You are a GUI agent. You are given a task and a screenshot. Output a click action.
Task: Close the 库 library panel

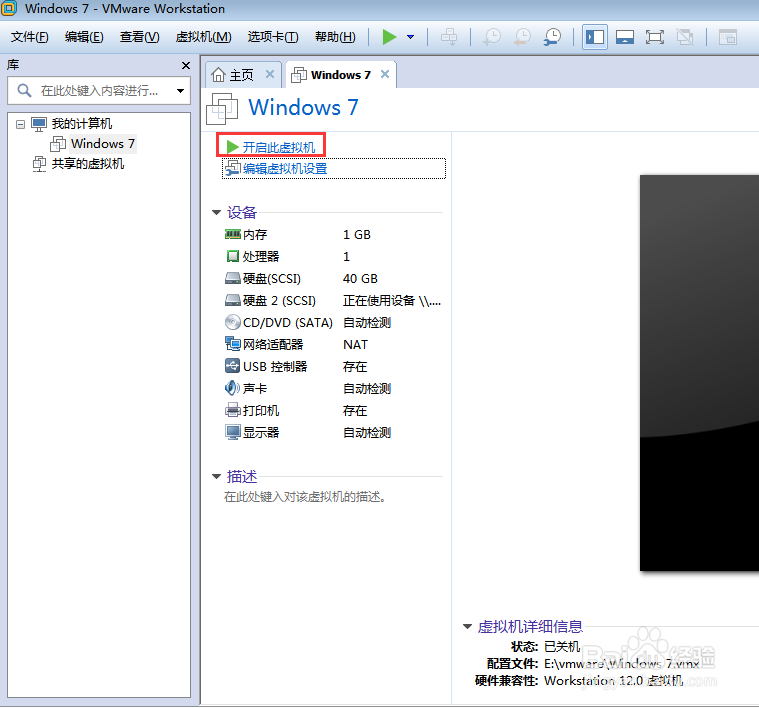coord(186,65)
